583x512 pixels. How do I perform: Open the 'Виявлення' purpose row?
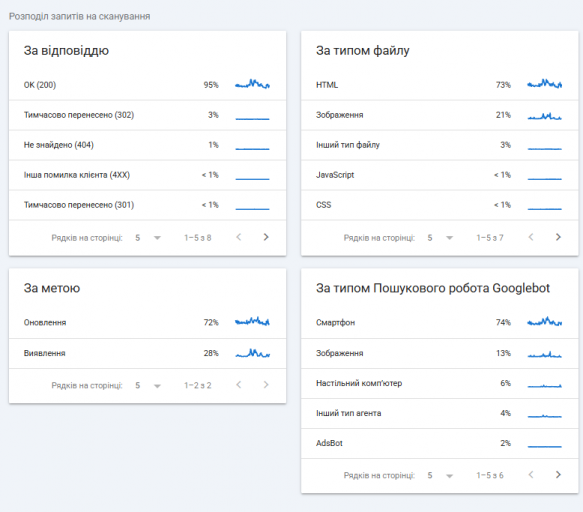tap(148, 353)
